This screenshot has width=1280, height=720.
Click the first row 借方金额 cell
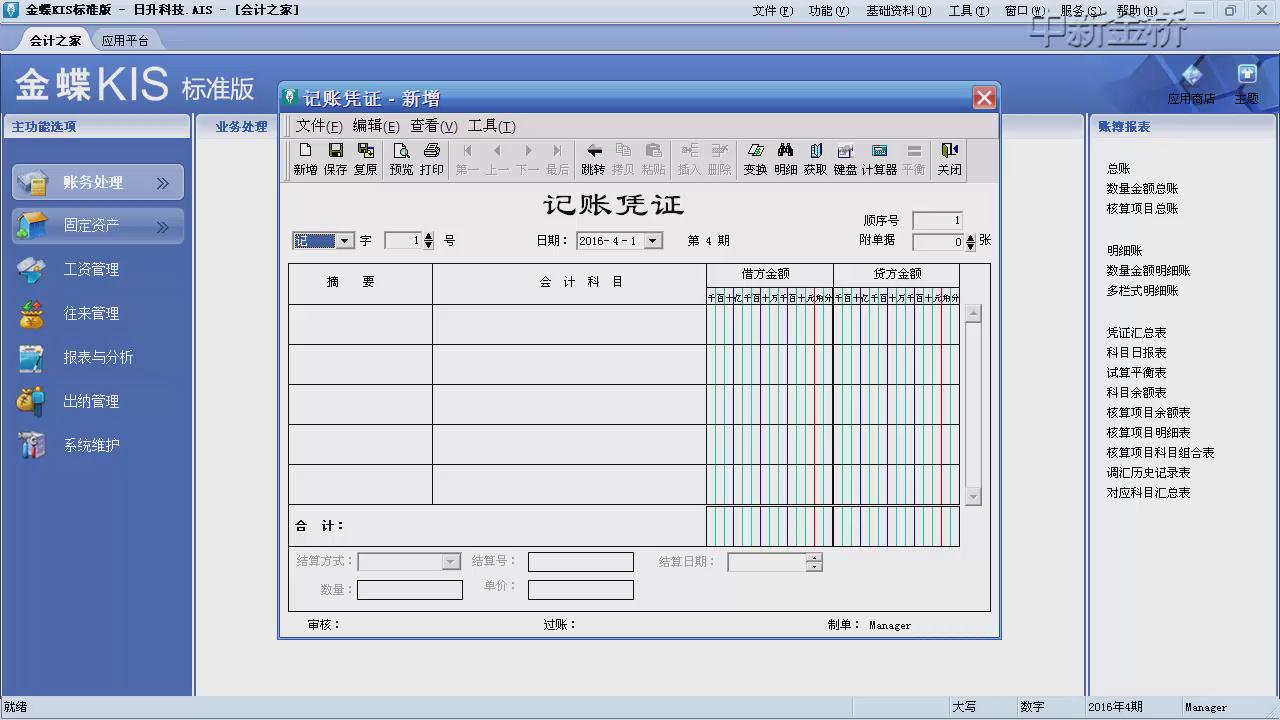click(769, 324)
